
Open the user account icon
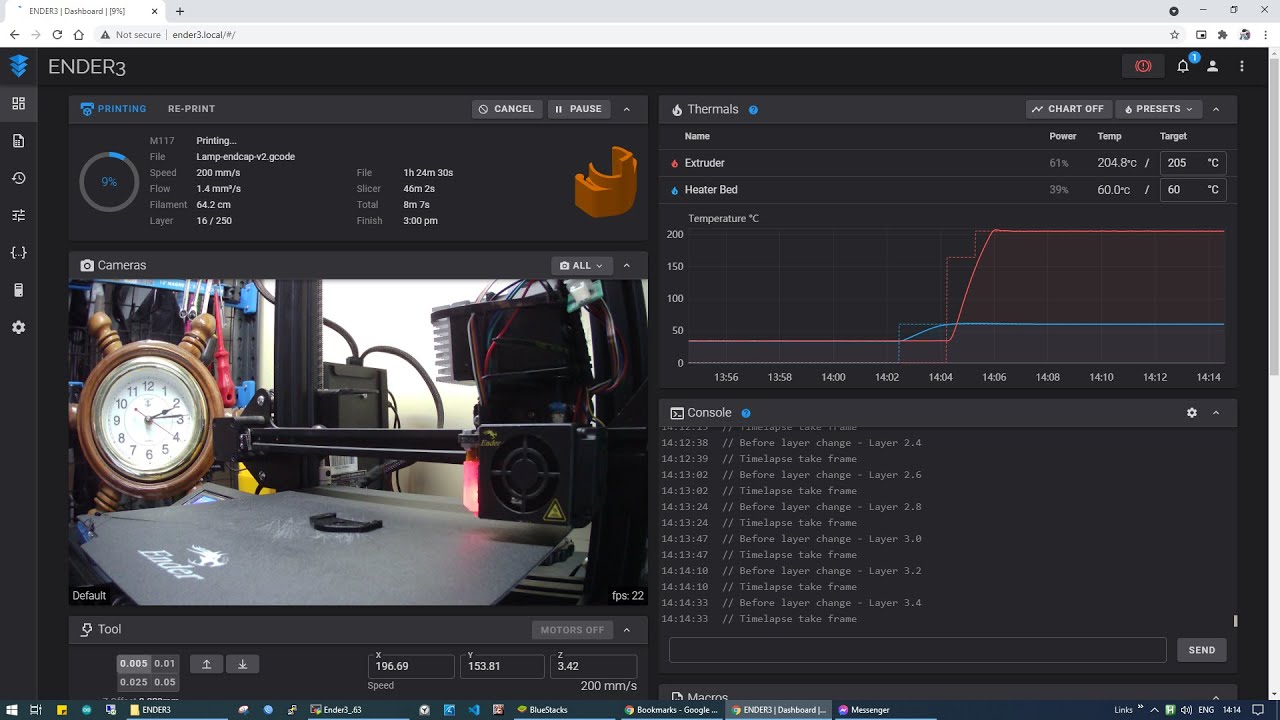[1212, 66]
